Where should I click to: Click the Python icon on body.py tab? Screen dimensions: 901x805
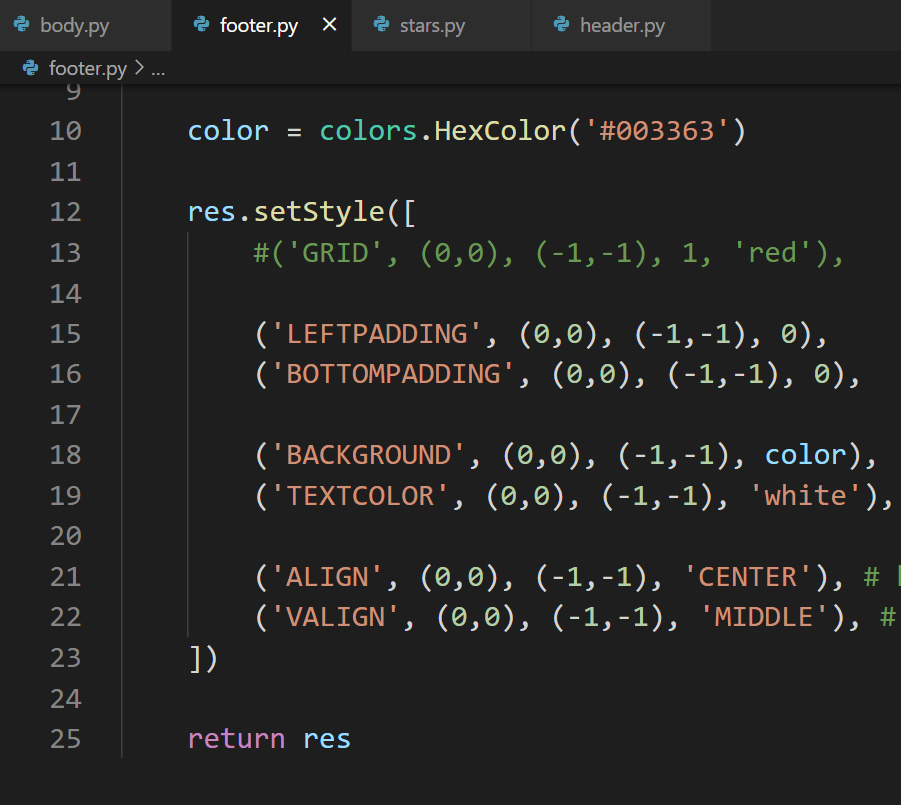pos(22,25)
